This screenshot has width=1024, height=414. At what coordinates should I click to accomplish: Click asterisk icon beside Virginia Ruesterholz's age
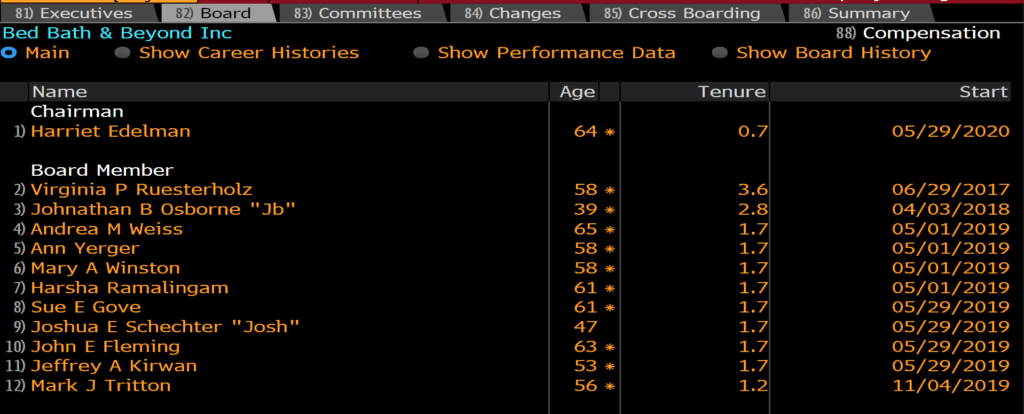click(610, 191)
